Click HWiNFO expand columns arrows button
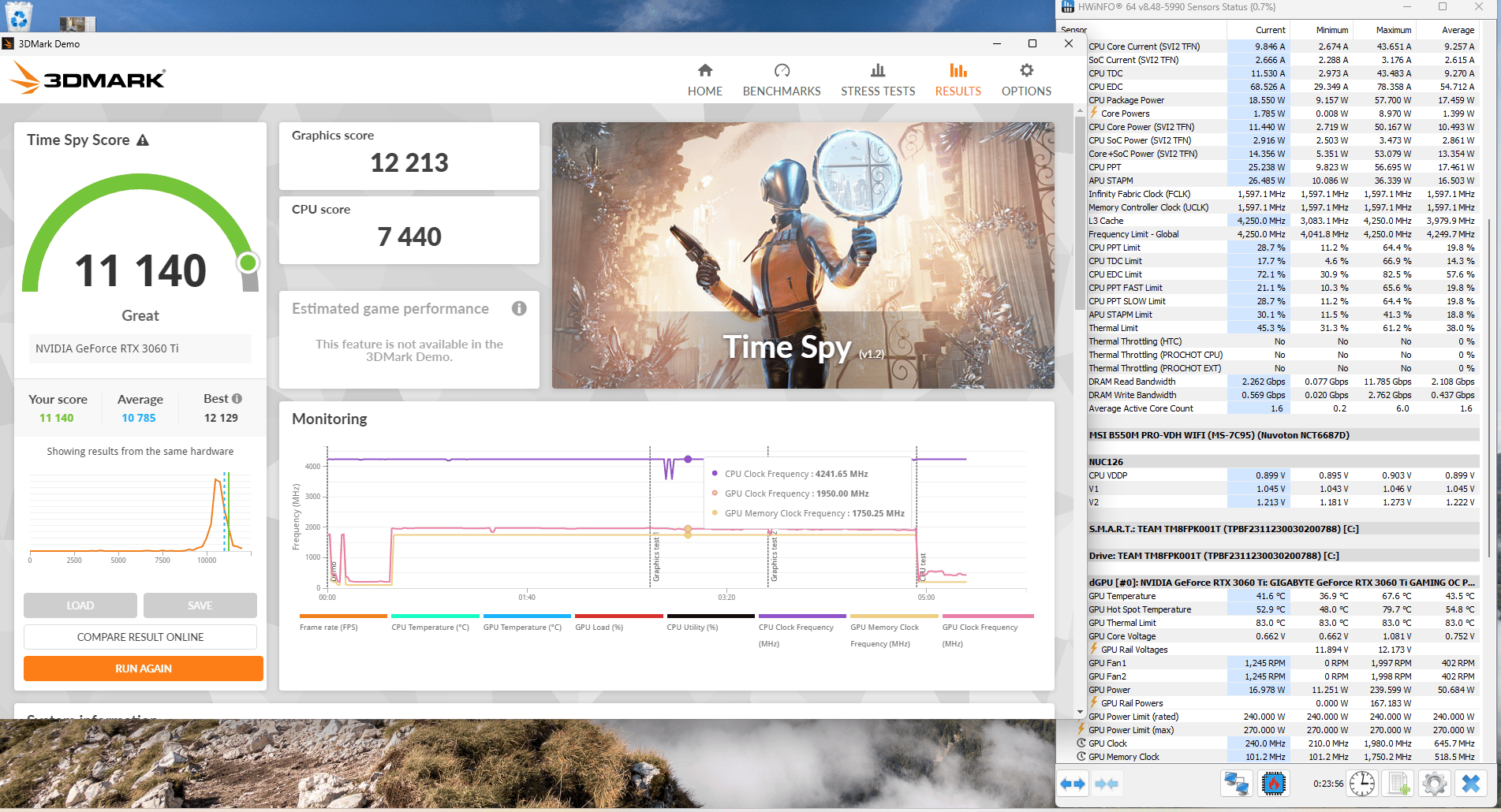 [1073, 784]
